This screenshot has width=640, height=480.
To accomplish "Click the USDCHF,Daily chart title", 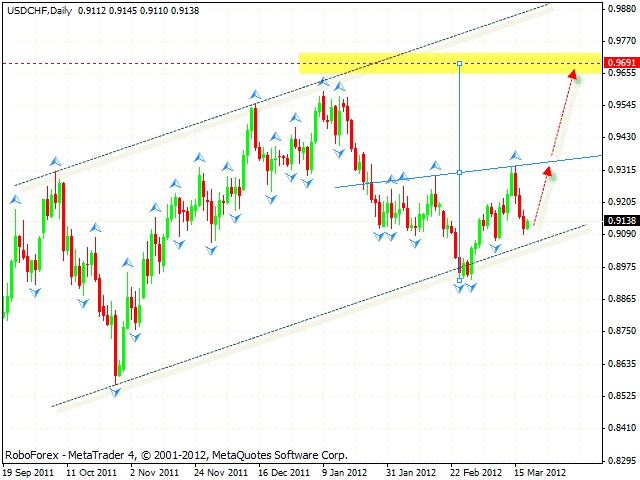I will (35, 8).
